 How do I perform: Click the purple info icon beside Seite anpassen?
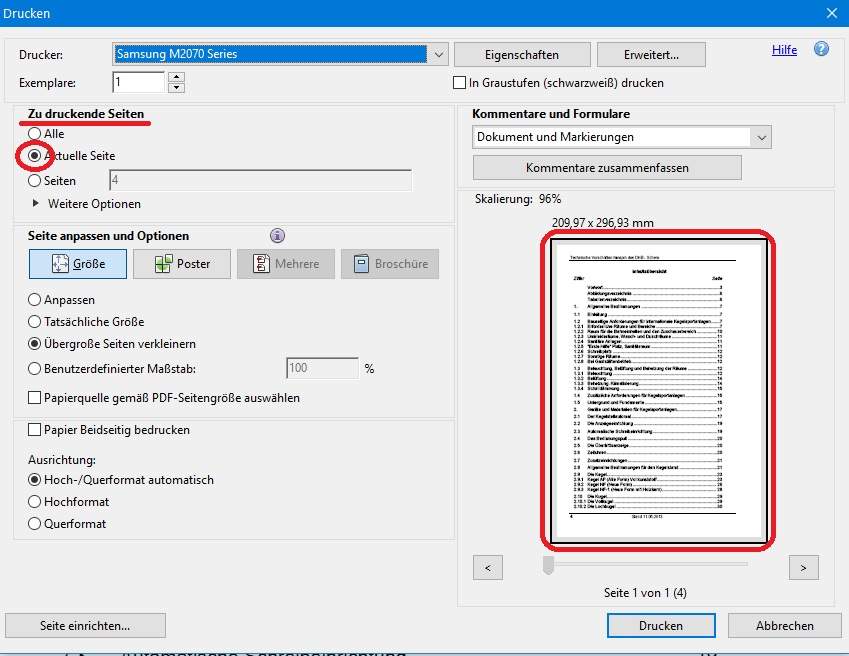pyautogui.click(x=278, y=236)
